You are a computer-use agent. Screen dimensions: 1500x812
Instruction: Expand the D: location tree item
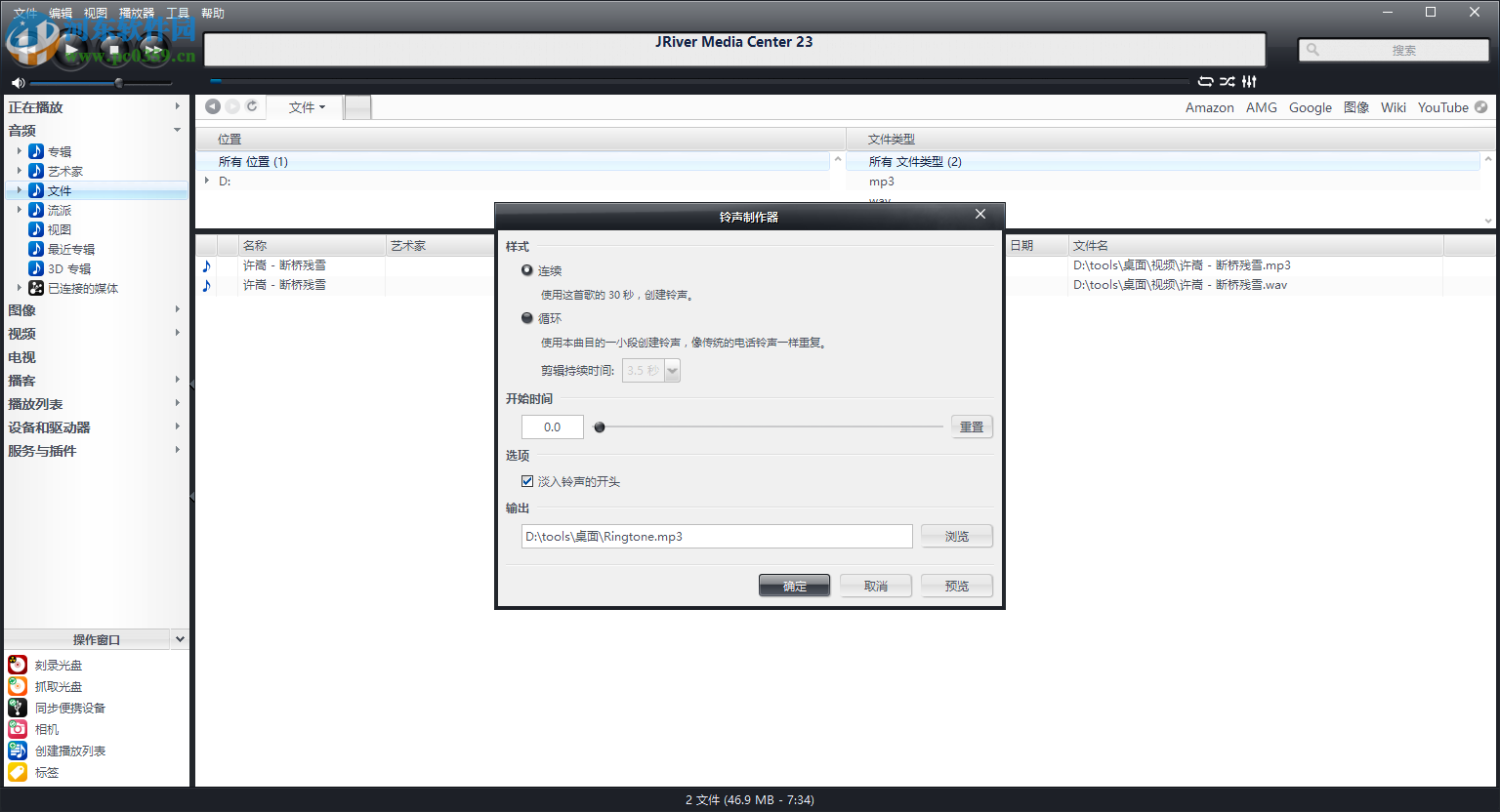pyautogui.click(x=205, y=181)
